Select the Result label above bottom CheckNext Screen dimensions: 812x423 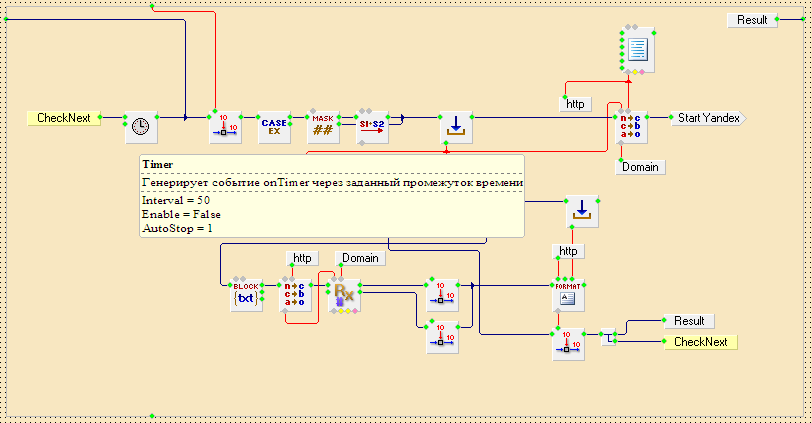[689, 321]
